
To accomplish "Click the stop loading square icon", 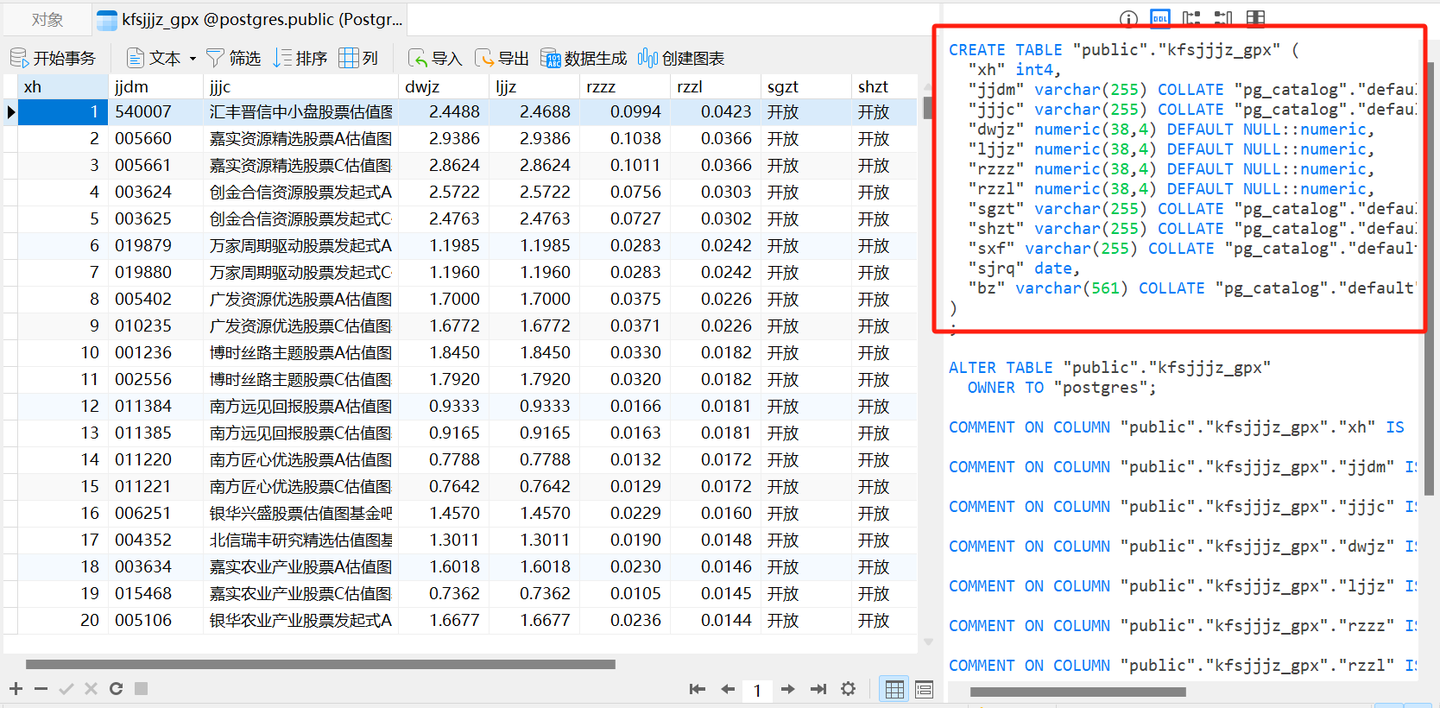I will point(141,688).
